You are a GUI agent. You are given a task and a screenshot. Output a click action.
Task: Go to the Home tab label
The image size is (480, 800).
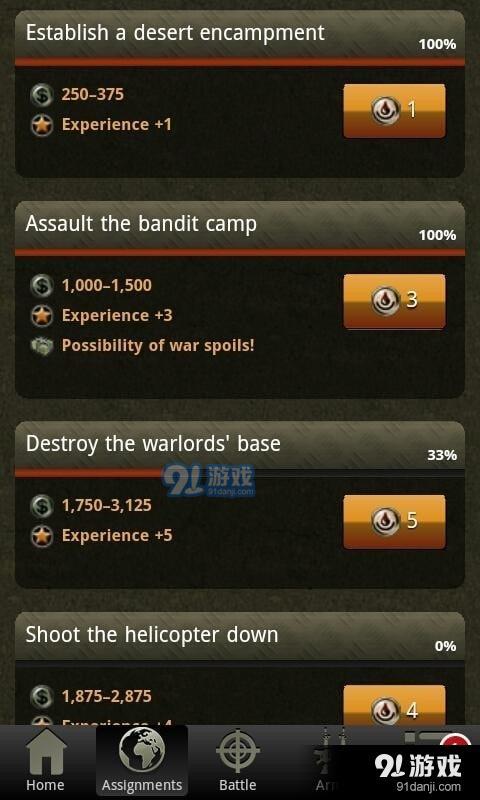coord(45,785)
